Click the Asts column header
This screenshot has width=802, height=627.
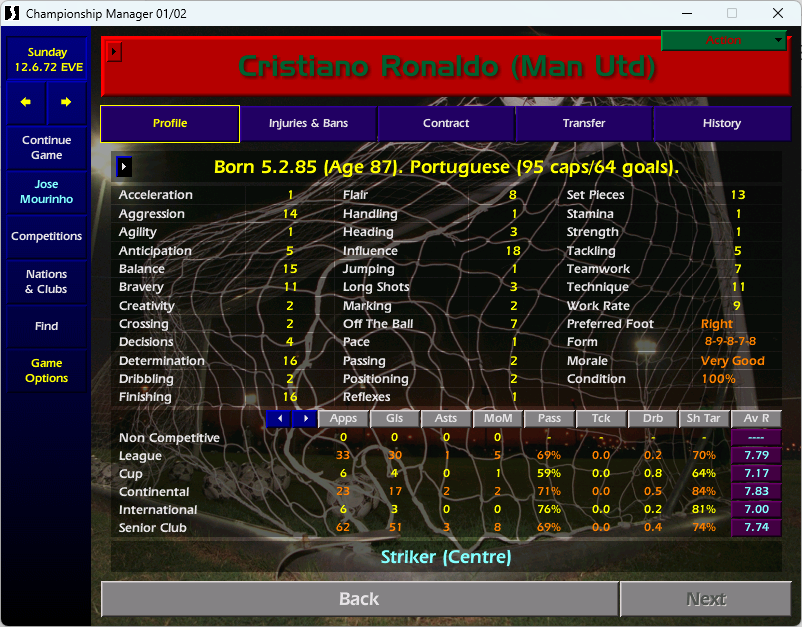point(446,418)
